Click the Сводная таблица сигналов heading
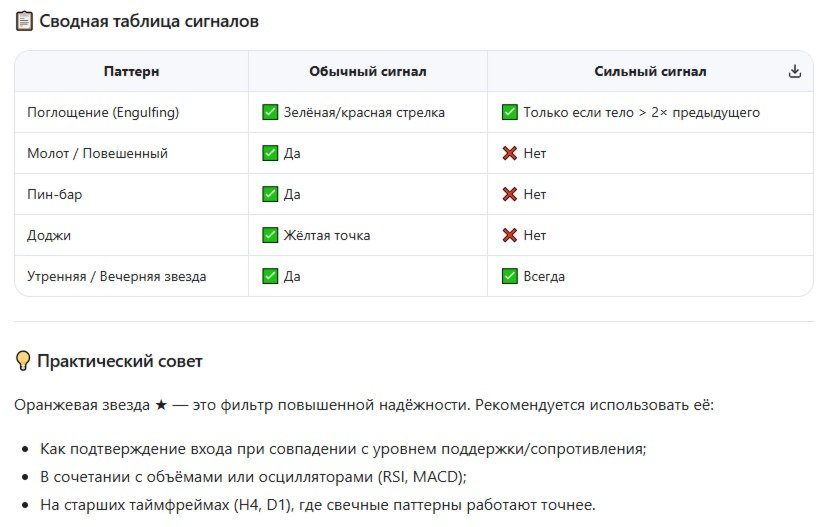Viewport: 817px width, 527px height. (149, 21)
